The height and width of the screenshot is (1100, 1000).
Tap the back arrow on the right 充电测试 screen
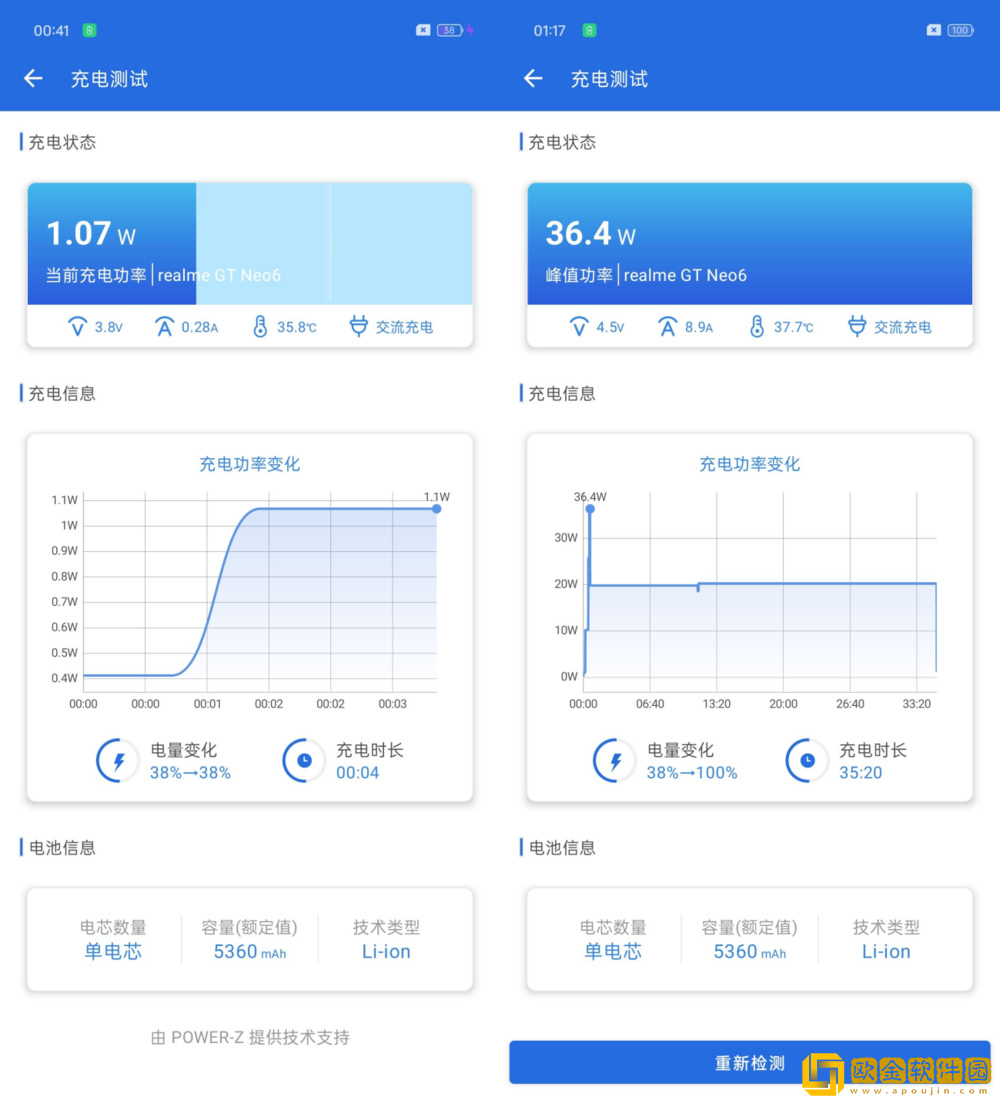coord(533,78)
